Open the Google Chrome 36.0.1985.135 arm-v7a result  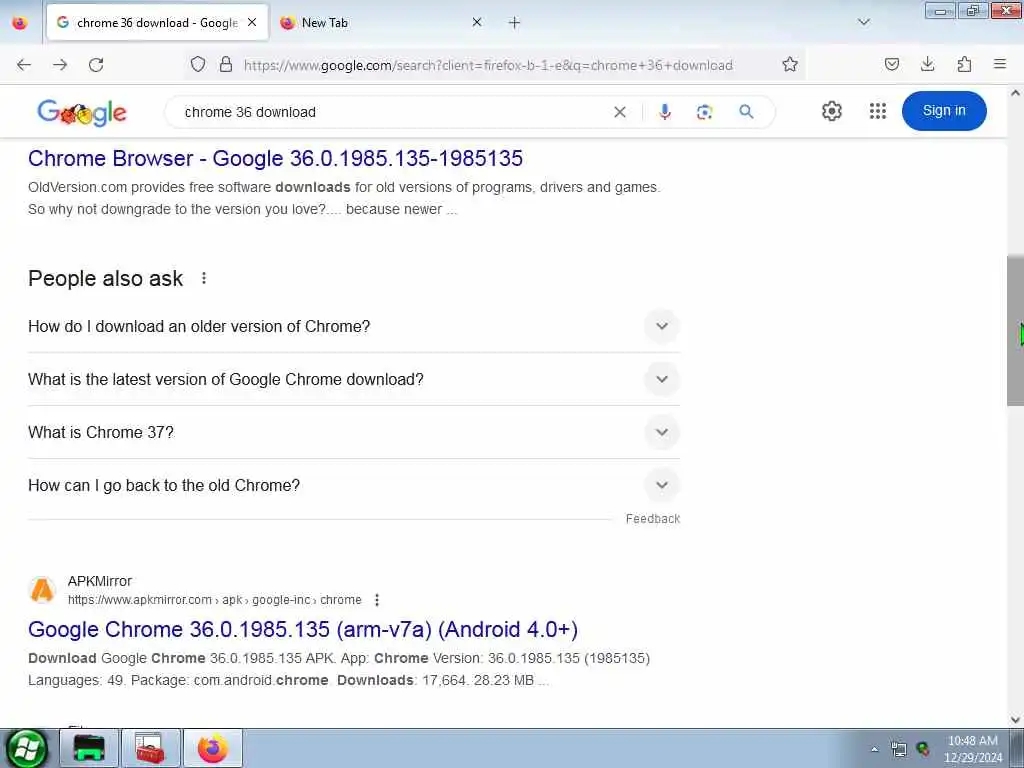[x=303, y=629]
